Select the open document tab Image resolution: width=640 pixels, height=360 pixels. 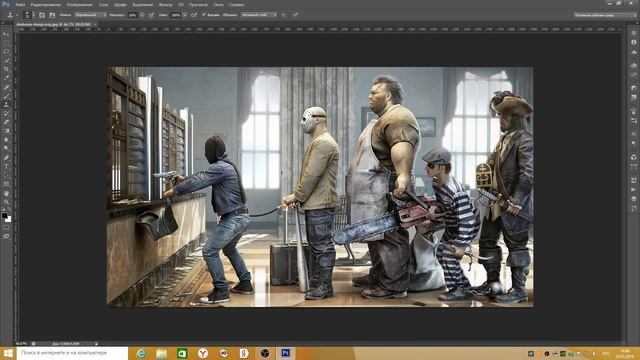53,24
